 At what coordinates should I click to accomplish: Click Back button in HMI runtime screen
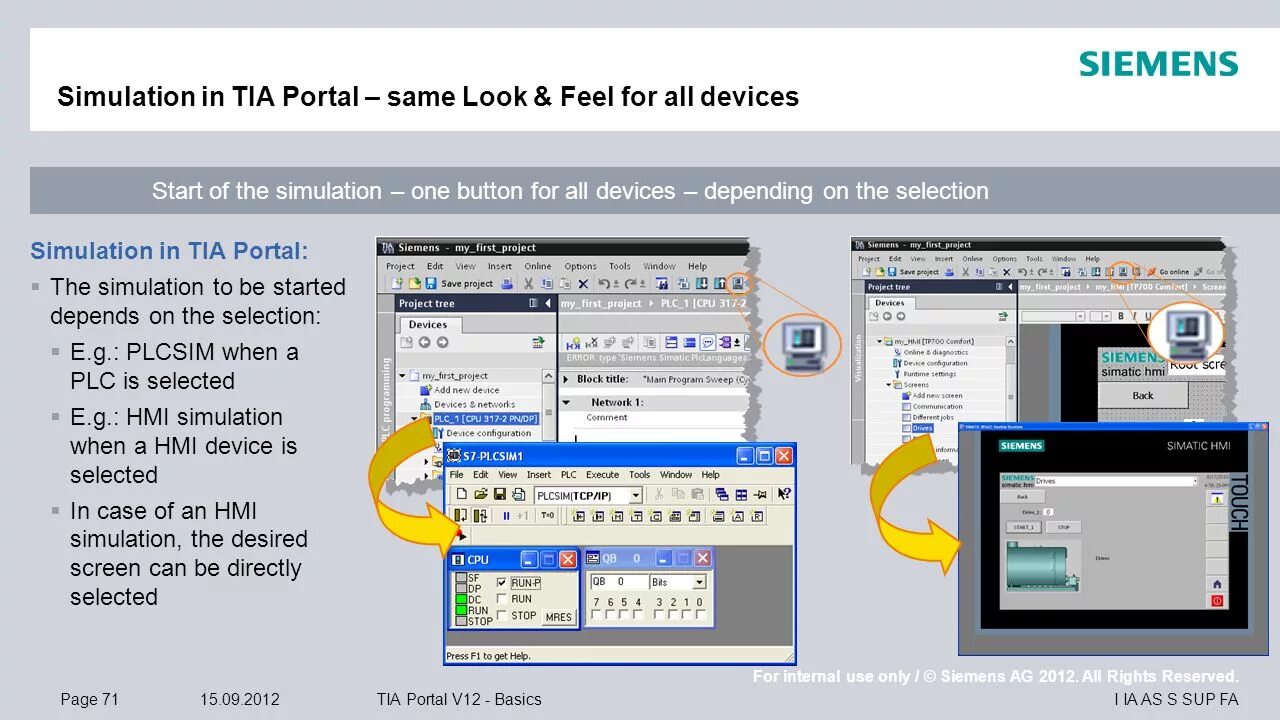(1022, 497)
